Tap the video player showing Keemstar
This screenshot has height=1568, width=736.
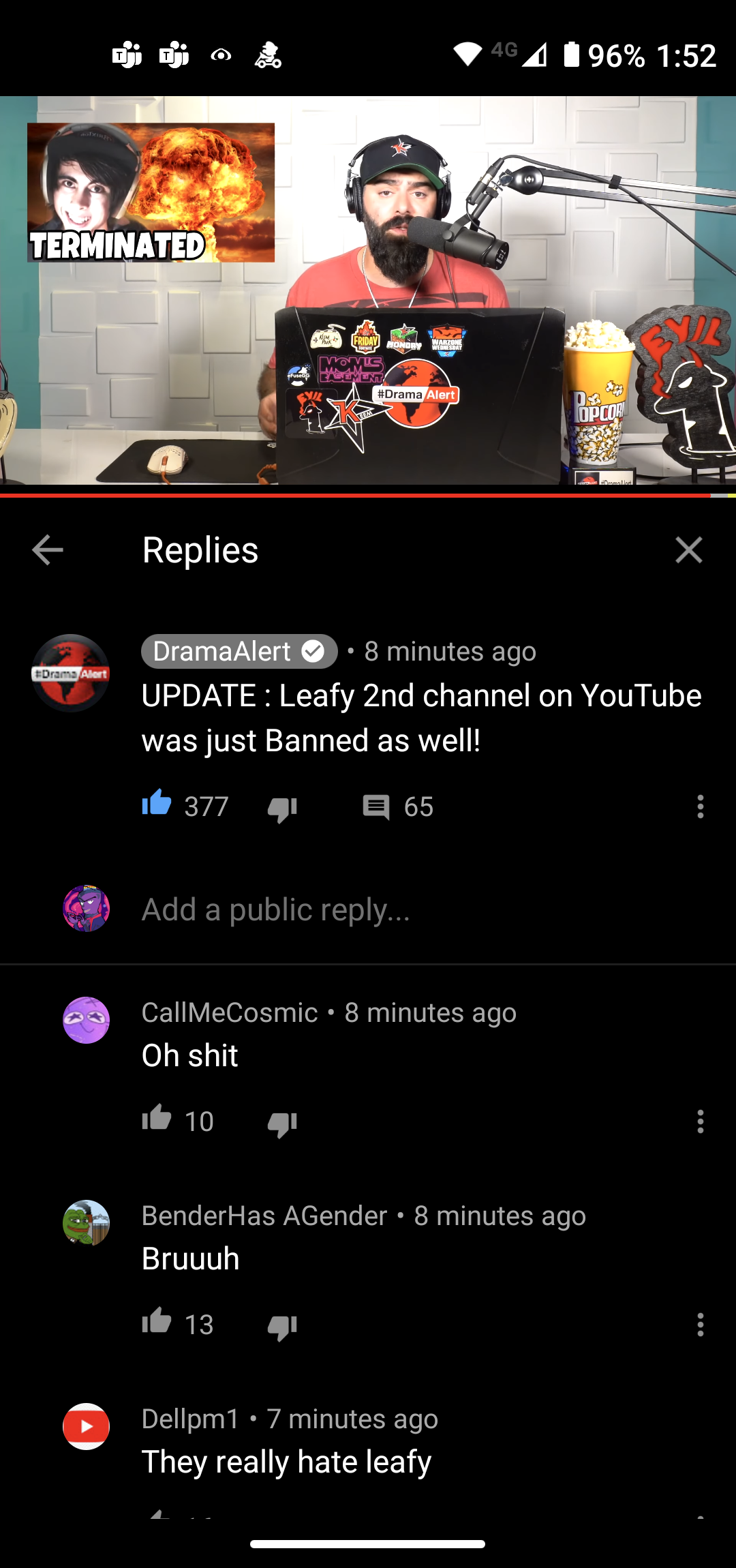point(368,290)
